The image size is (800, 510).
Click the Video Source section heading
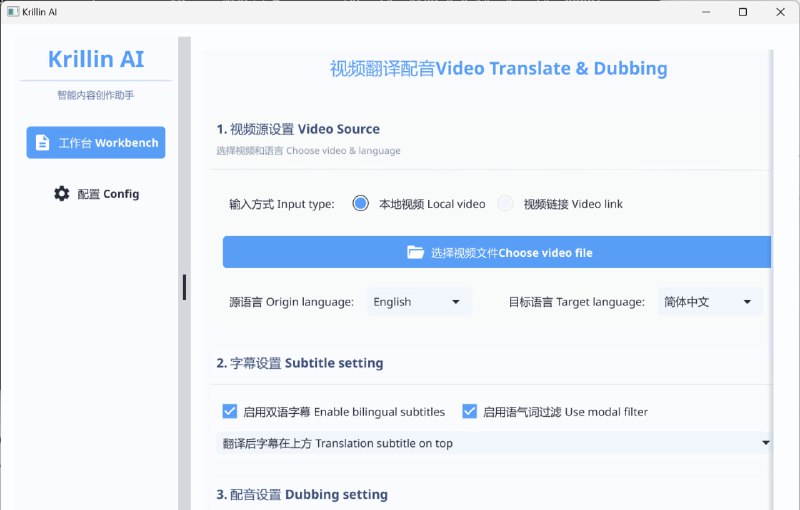[x=298, y=129]
